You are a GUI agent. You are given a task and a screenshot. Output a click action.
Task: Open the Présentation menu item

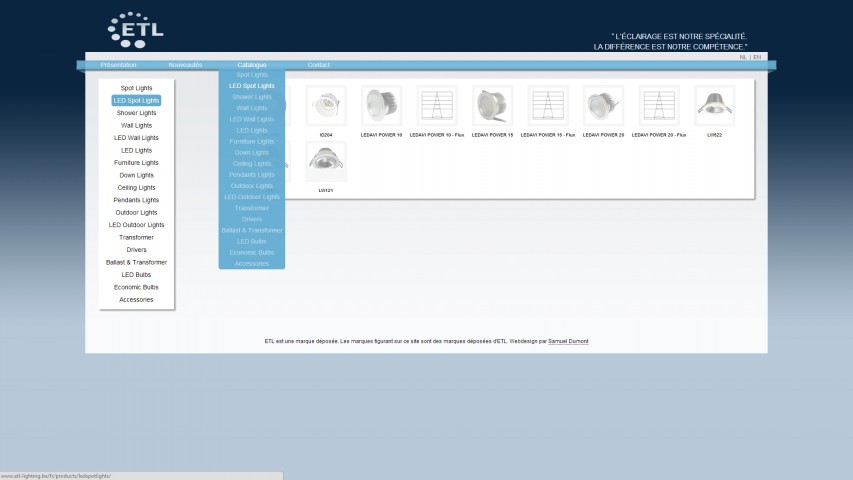[x=118, y=65]
